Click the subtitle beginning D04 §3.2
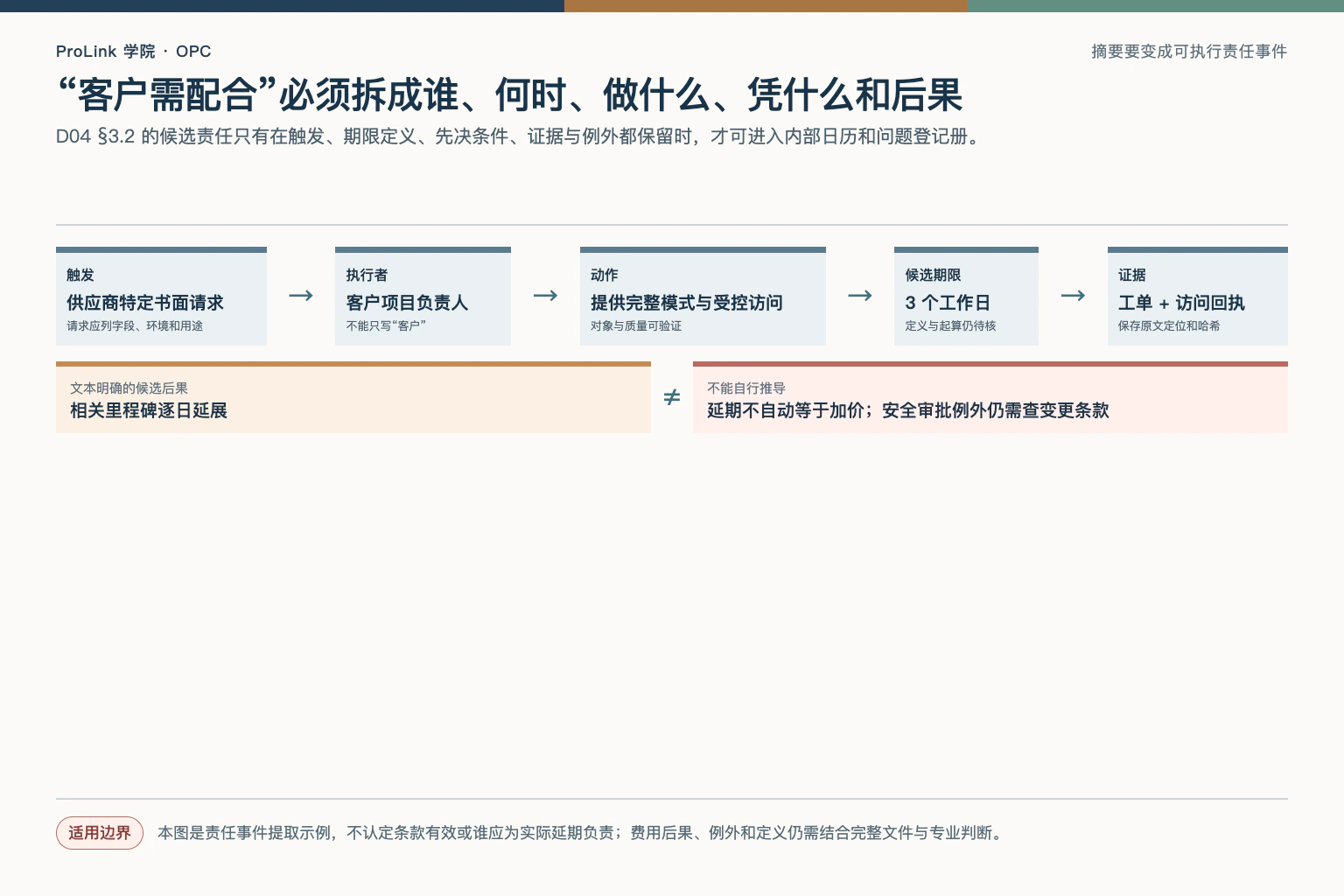This screenshot has height=896, width=1344. (520, 136)
